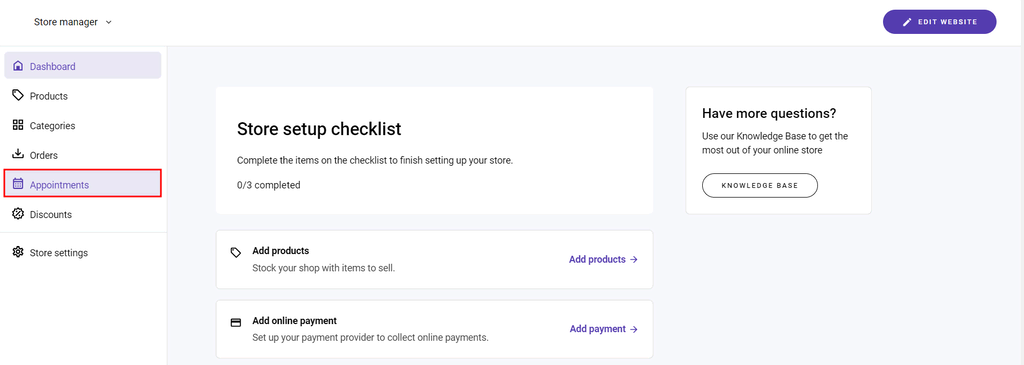Click the Categories grid icon

tap(18, 125)
